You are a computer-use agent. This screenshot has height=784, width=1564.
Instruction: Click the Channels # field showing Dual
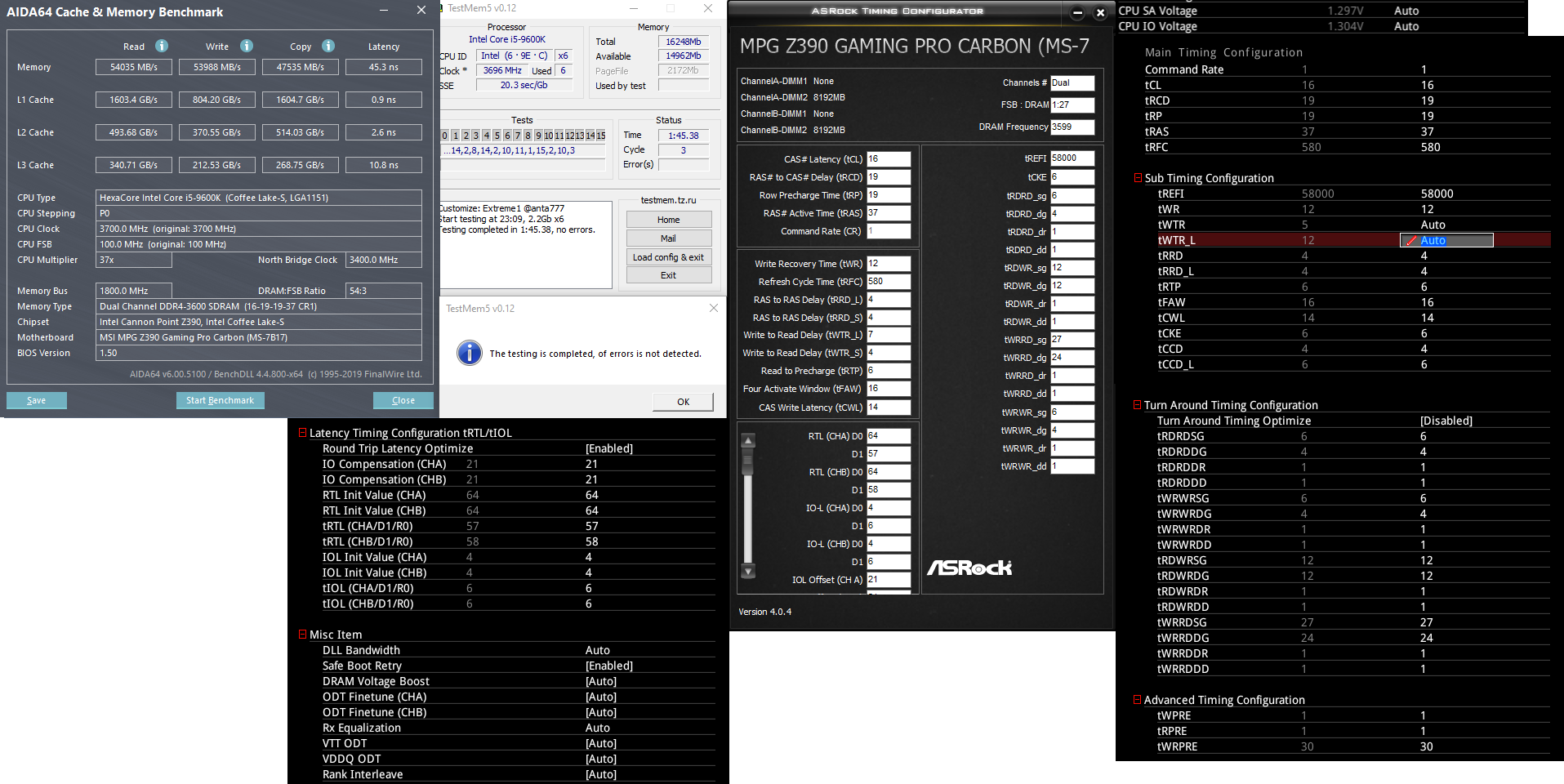click(x=1072, y=82)
